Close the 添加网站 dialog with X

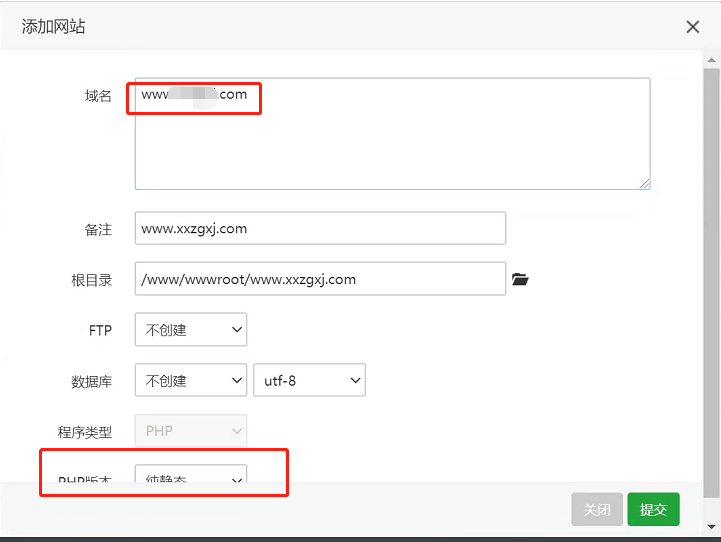[x=693, y=27]
